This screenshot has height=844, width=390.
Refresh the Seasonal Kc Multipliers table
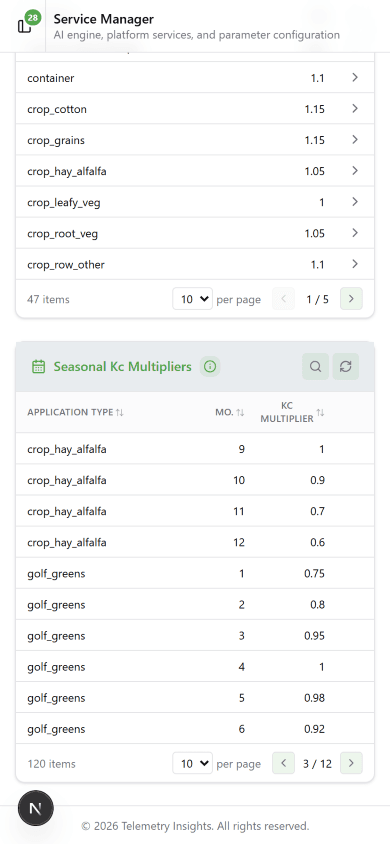pyautogui.click(x=345, y=367)
